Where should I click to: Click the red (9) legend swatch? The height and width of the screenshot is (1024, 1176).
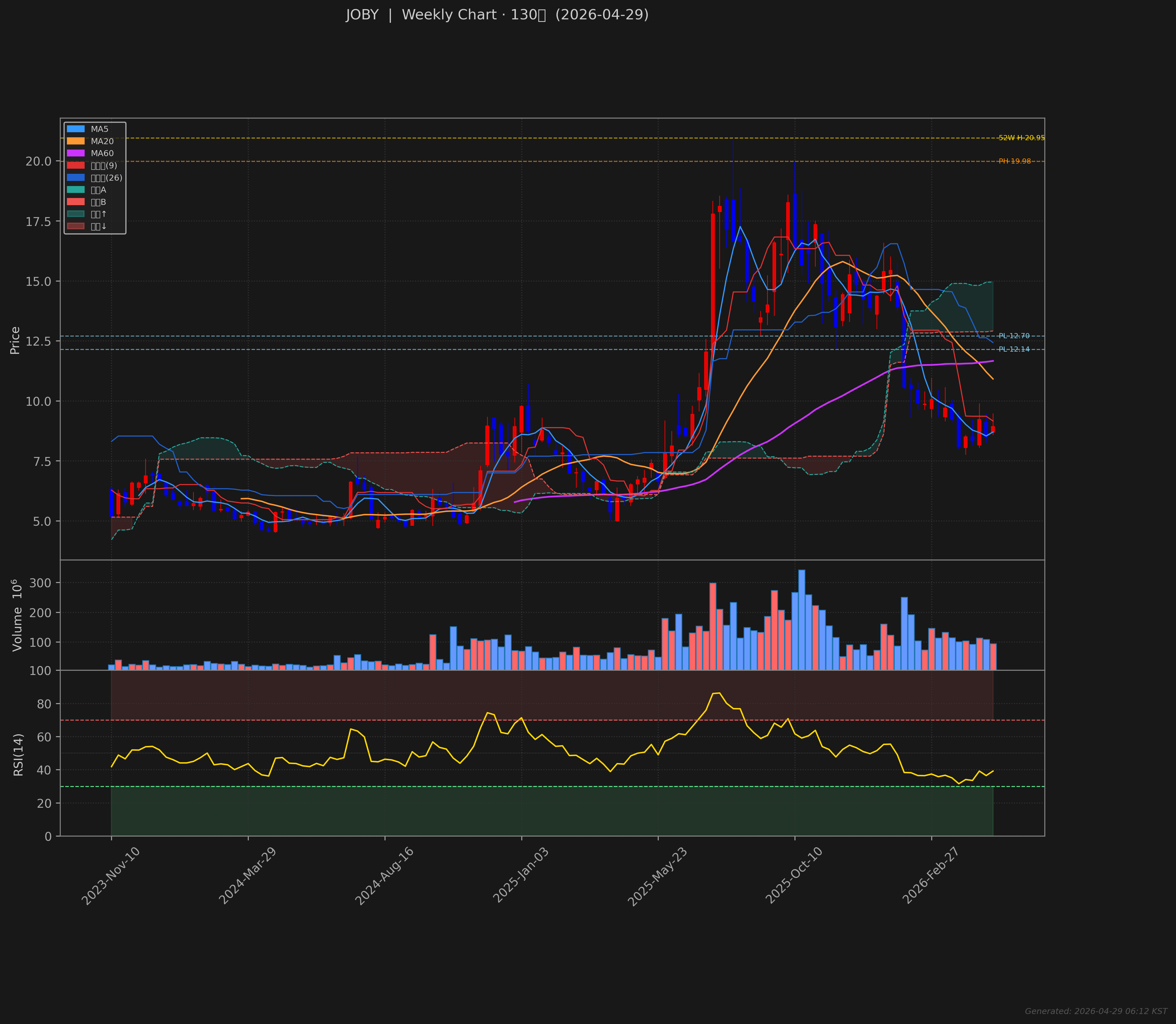click(75, 166)
